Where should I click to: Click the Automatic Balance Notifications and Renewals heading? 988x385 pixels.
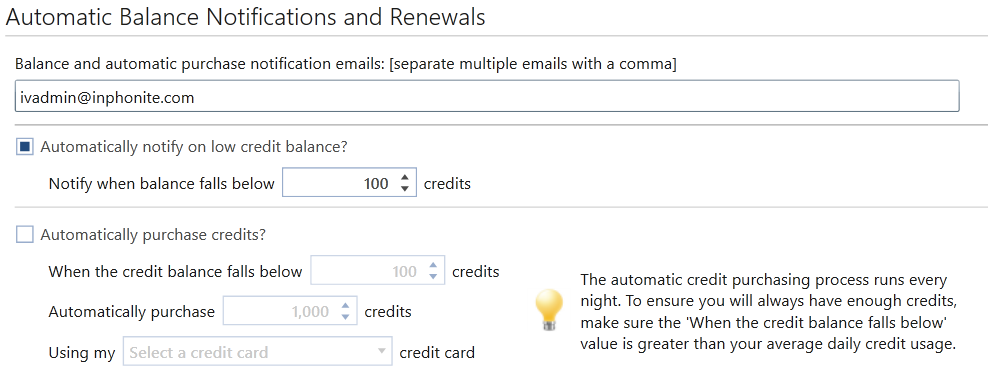pos(246,17)
